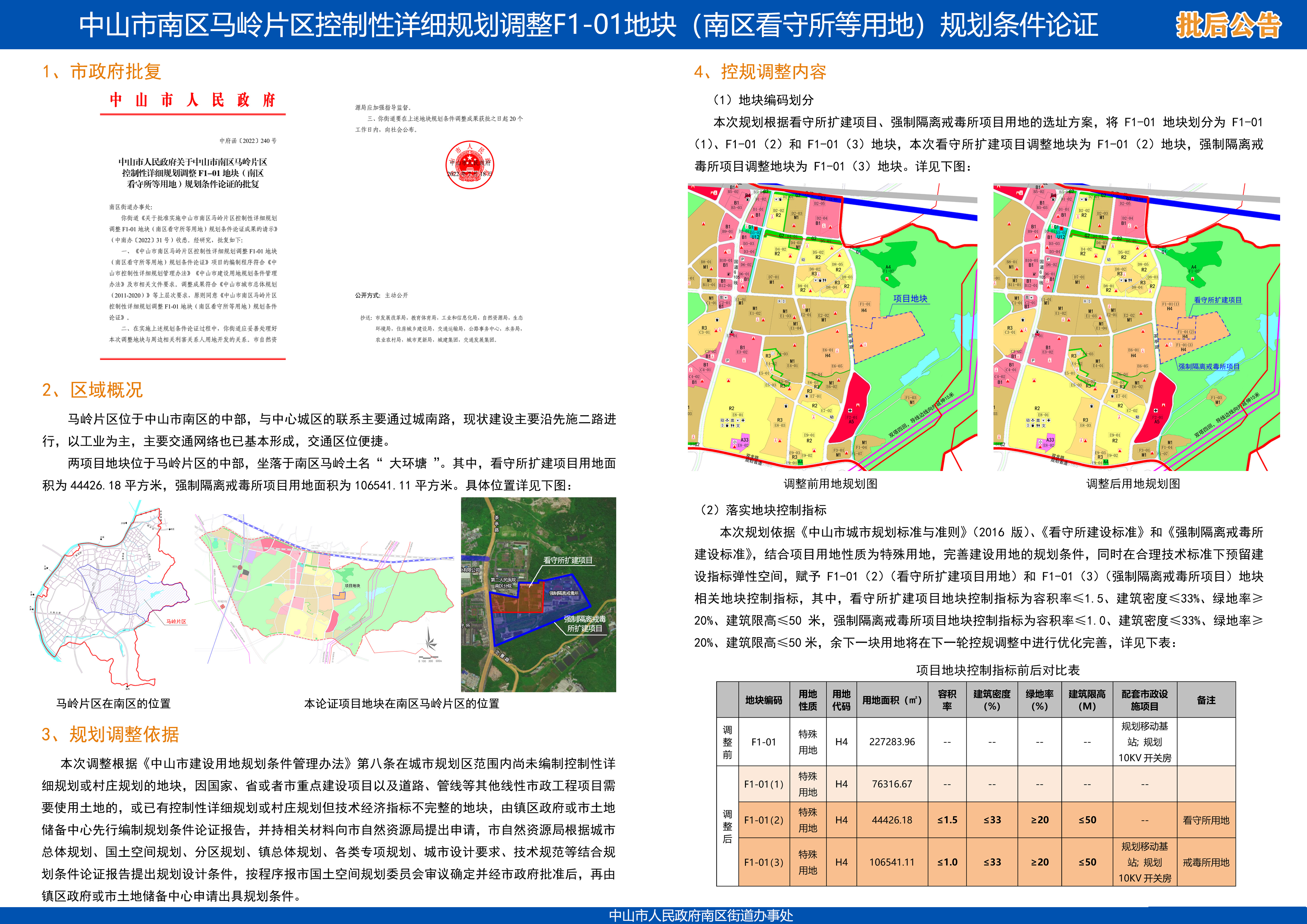Open the satellite image of the project sites
Viewport: 1307px width, 924px height.
(x=539, y=594)
